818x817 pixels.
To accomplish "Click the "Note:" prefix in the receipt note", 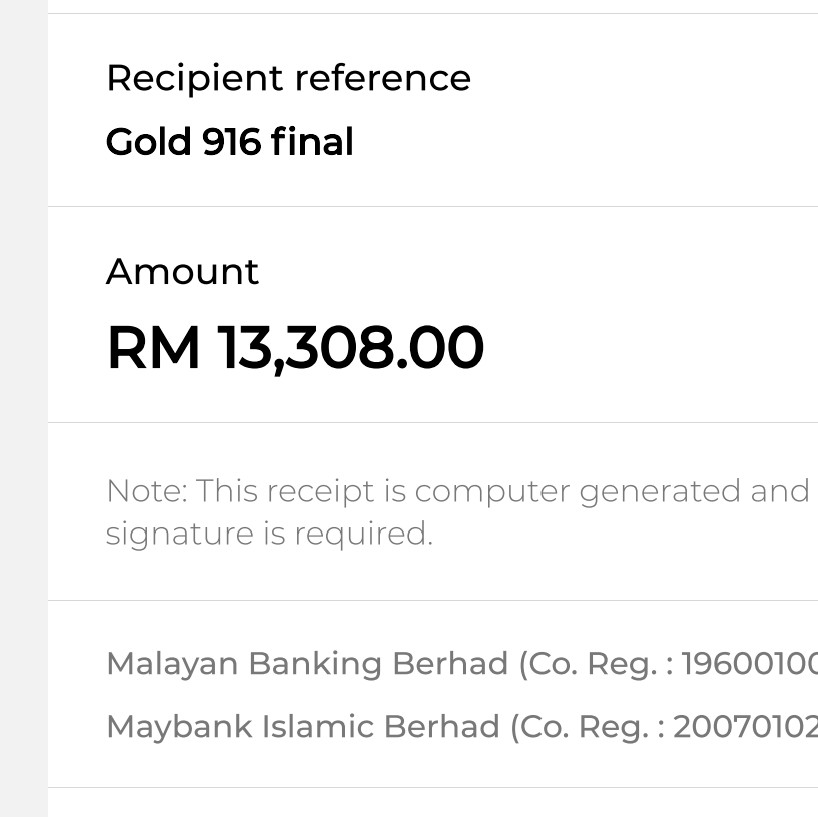I will point(146,491).
